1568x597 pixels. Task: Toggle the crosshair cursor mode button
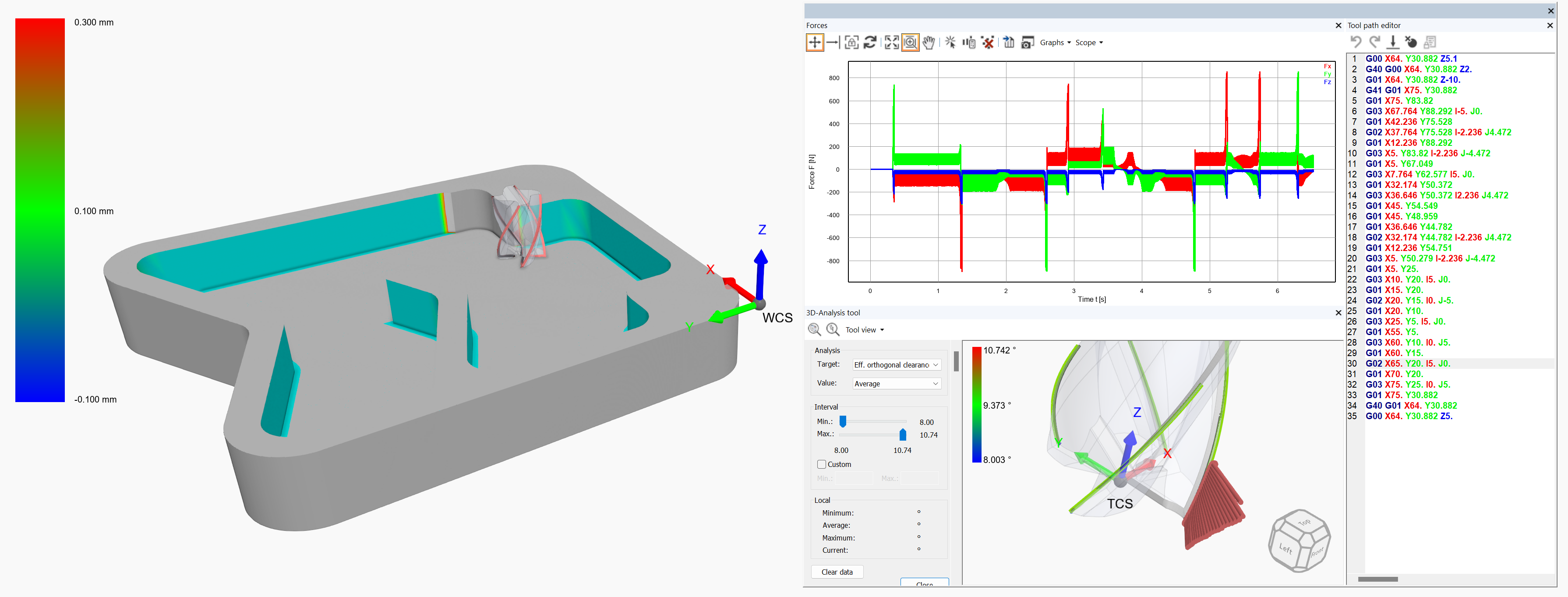[x=814, y=42]
